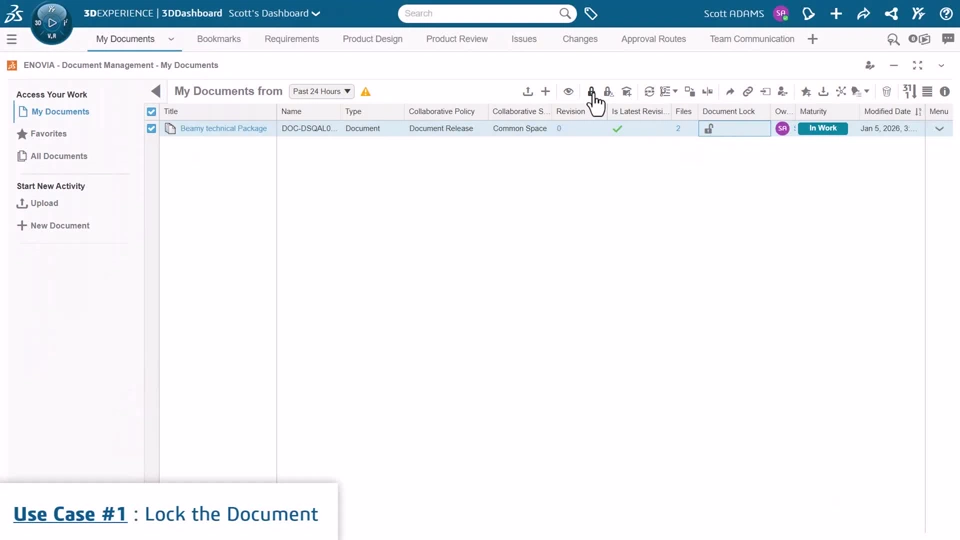The width and height of the screenshot is (960, 540).
Task: Click the chat bubble icon under top bar
Action: (x=948, y=39)
